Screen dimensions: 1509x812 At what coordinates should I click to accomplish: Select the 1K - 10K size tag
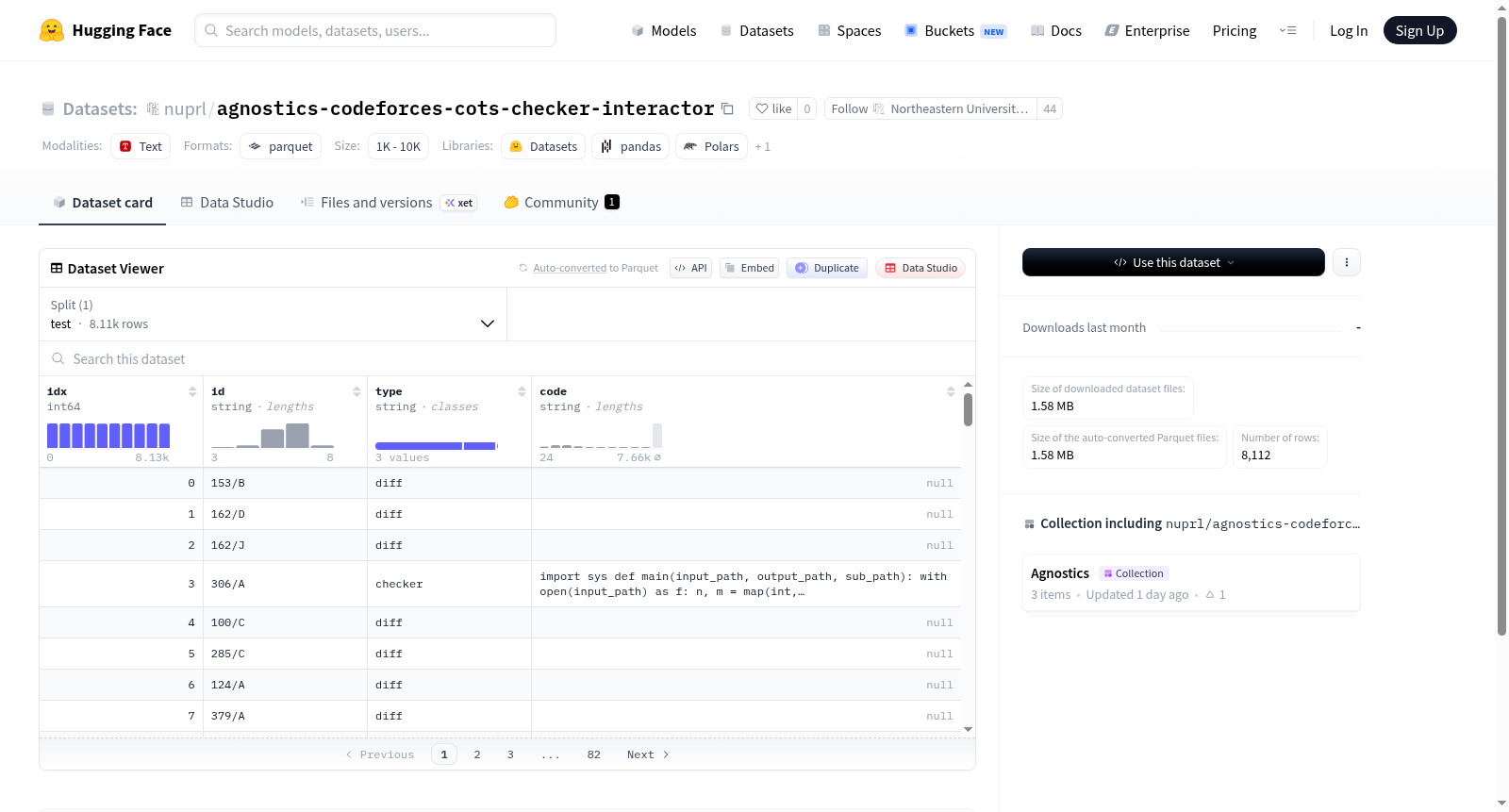coord(398,146)
